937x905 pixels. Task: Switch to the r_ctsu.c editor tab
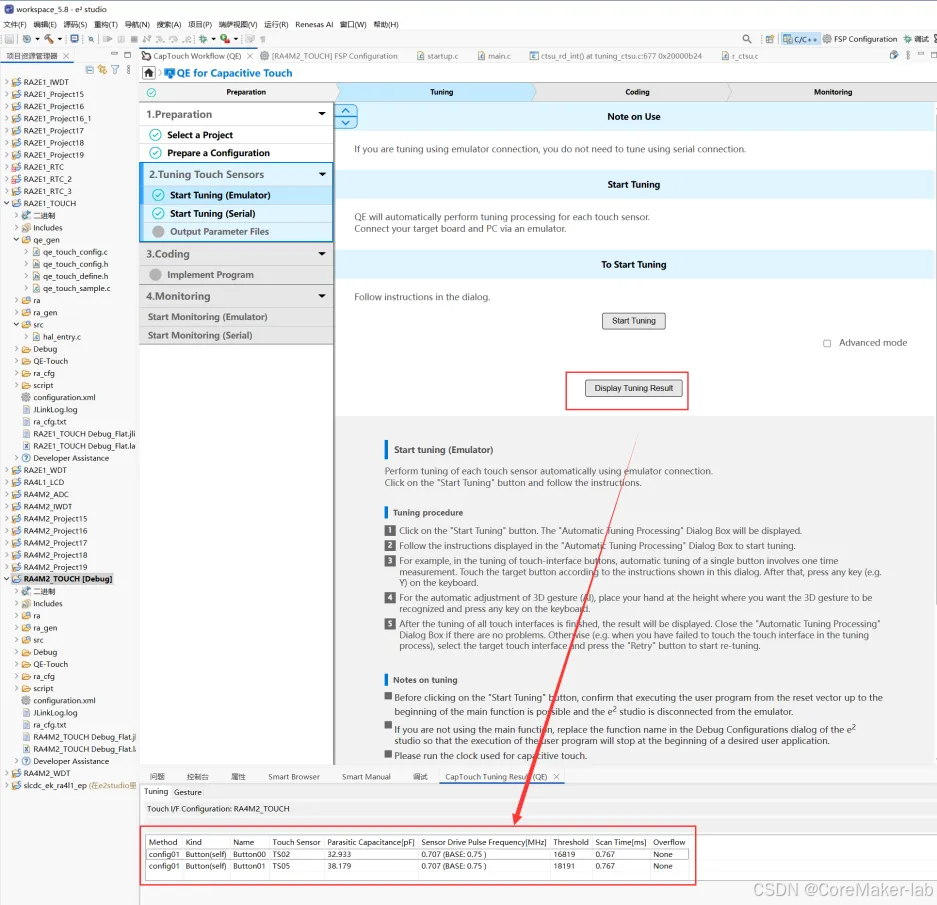click(740, 56)
